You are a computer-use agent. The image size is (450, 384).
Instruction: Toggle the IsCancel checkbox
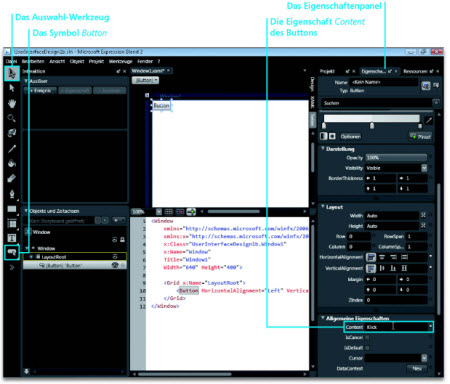[x=367, y=337]
